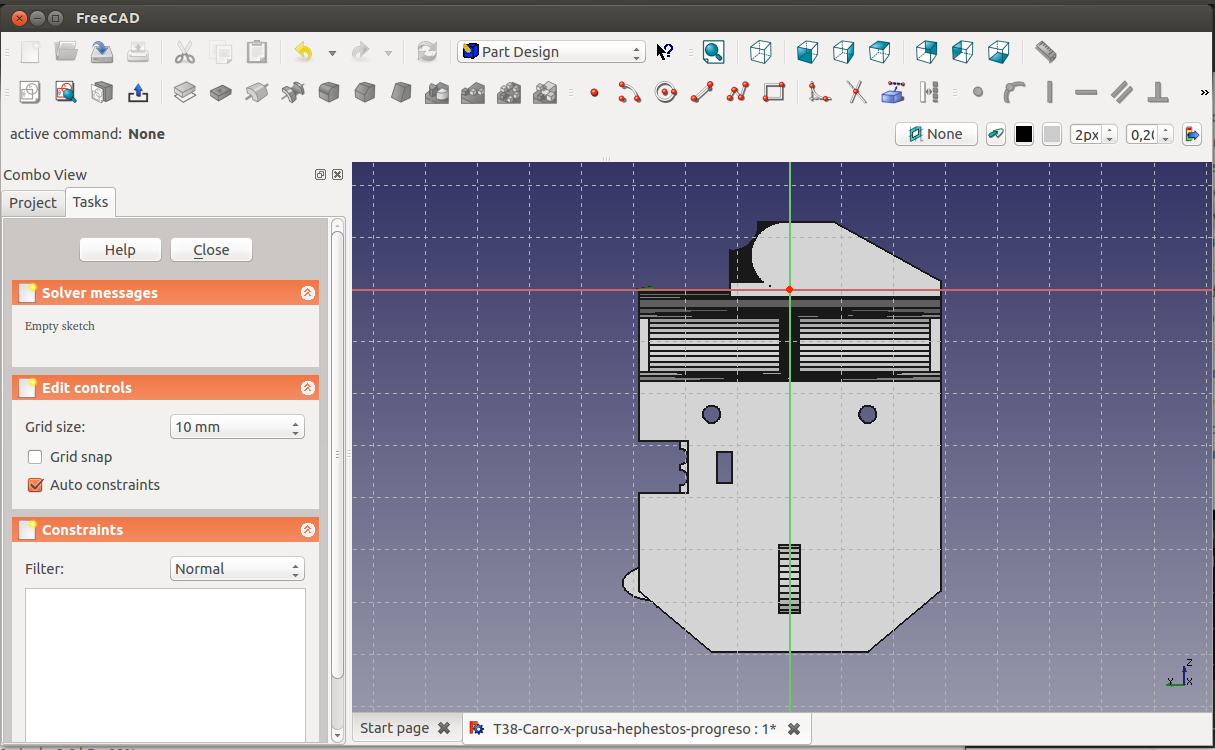The height and width of the screenshot is (750, 1215).
Task: Create a sketch Fillet
Action: [x=820, y=93]
